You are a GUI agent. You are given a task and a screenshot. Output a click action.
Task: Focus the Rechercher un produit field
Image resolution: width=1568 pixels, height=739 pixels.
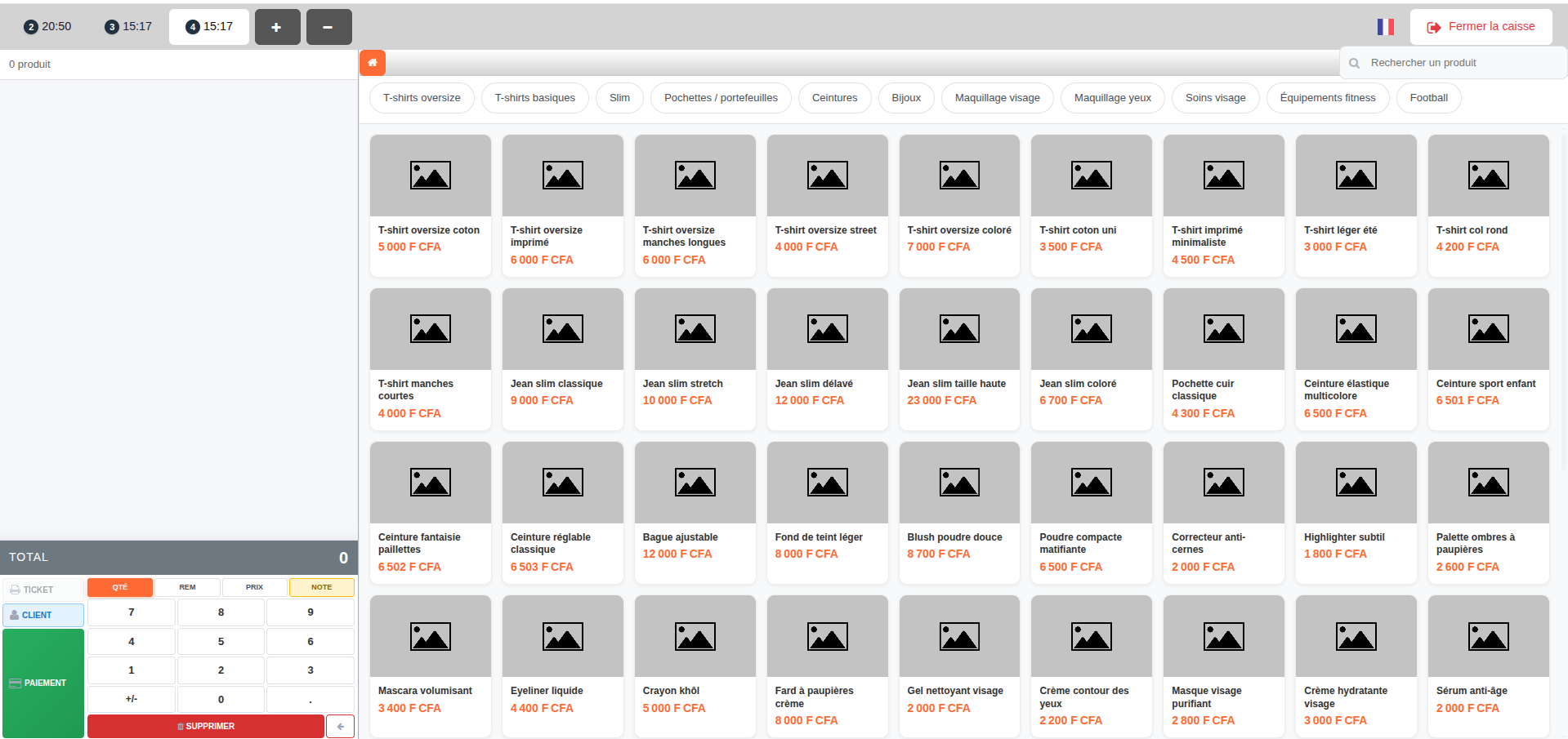pyautogui.click(x=1453, y=63)
